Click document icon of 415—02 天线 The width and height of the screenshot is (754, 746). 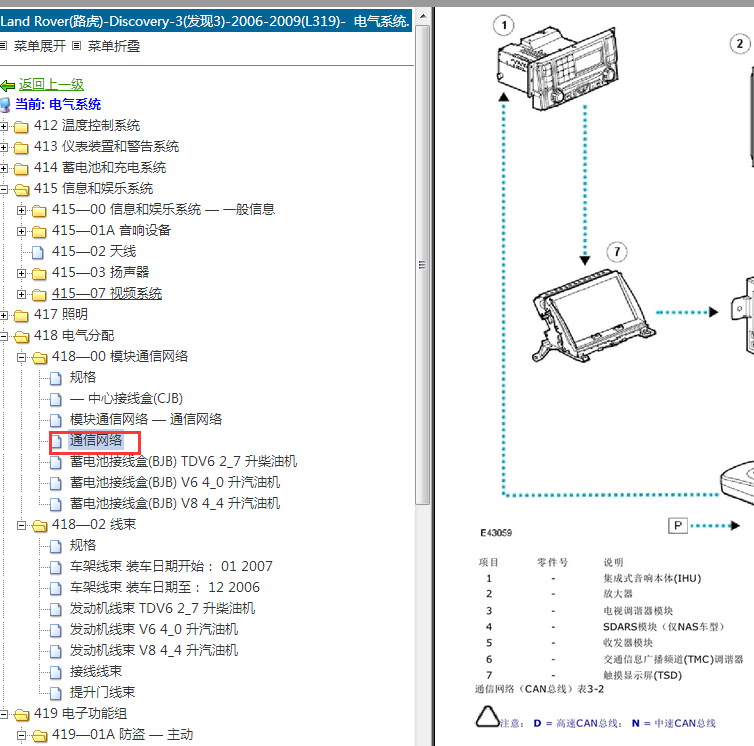38,252
